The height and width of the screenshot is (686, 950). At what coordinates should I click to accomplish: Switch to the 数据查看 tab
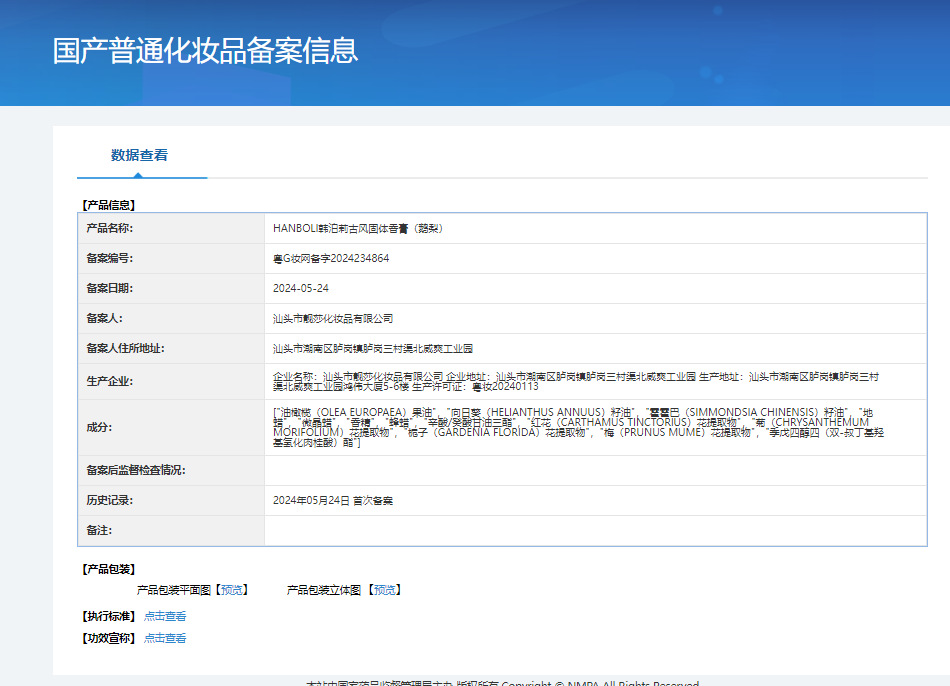click(139, 155)
